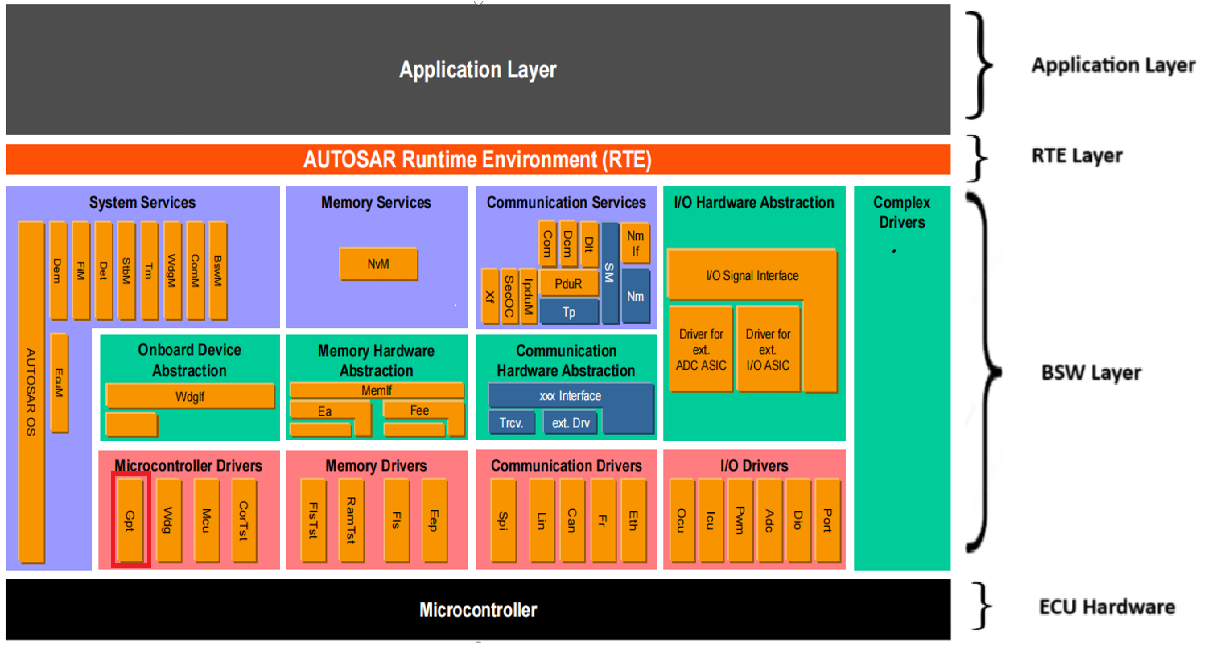Click the Driver for ext. ADC ASIC block

[x=700, y=349]
